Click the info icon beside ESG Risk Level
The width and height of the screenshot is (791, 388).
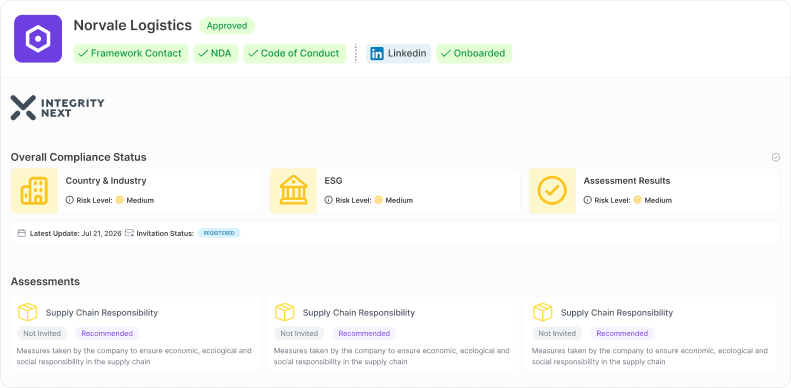[328, 200]
